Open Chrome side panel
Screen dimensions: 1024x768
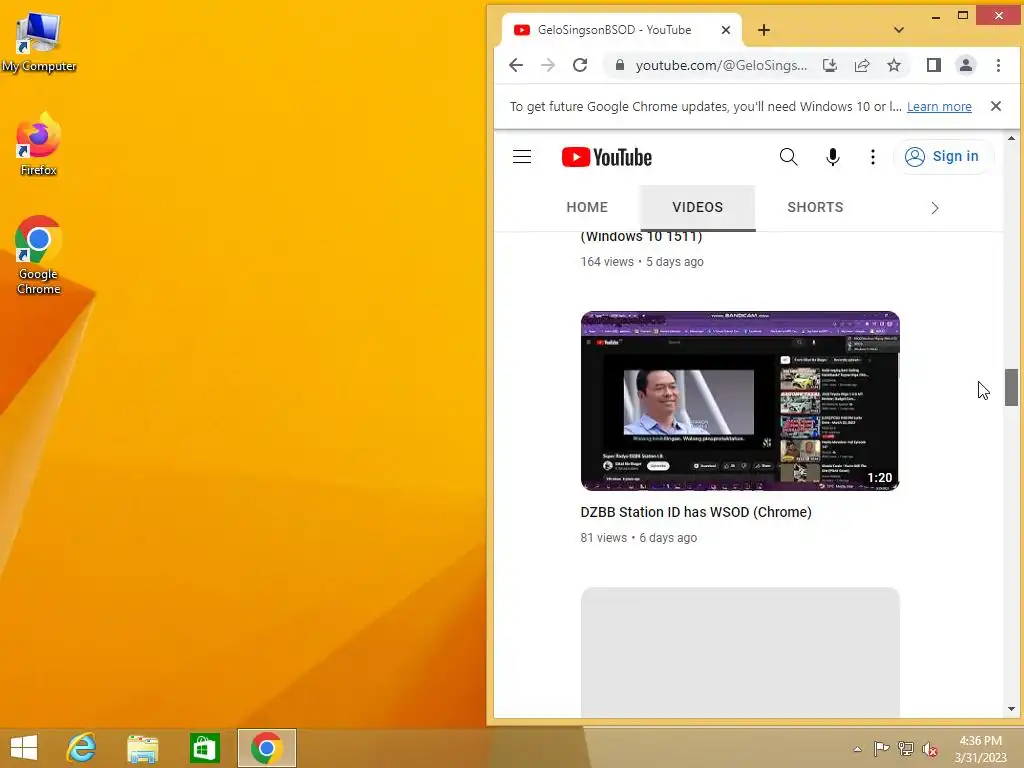click(x=934, y=65)
